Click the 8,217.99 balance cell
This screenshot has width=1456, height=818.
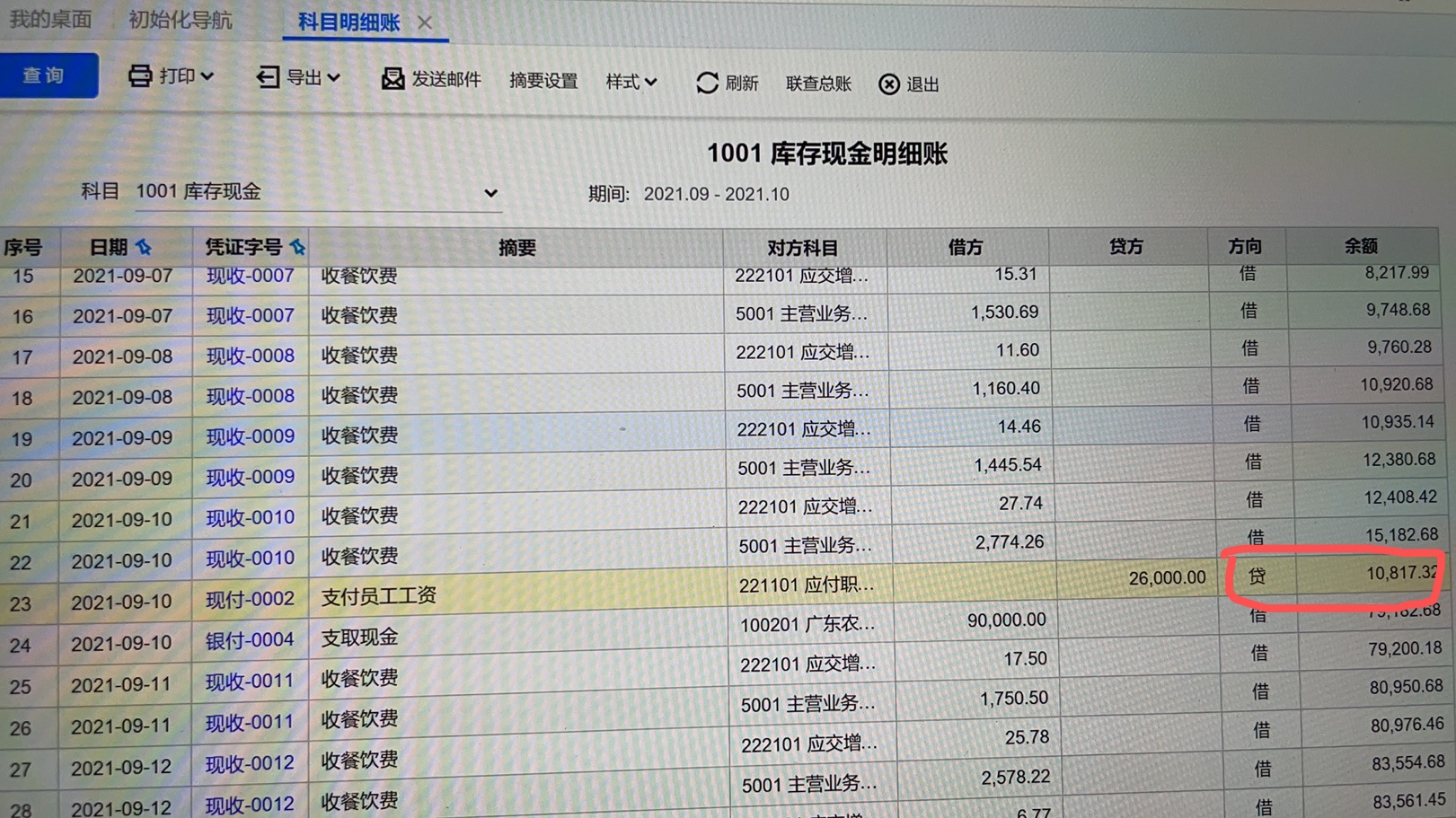(x=1397, y=272)
